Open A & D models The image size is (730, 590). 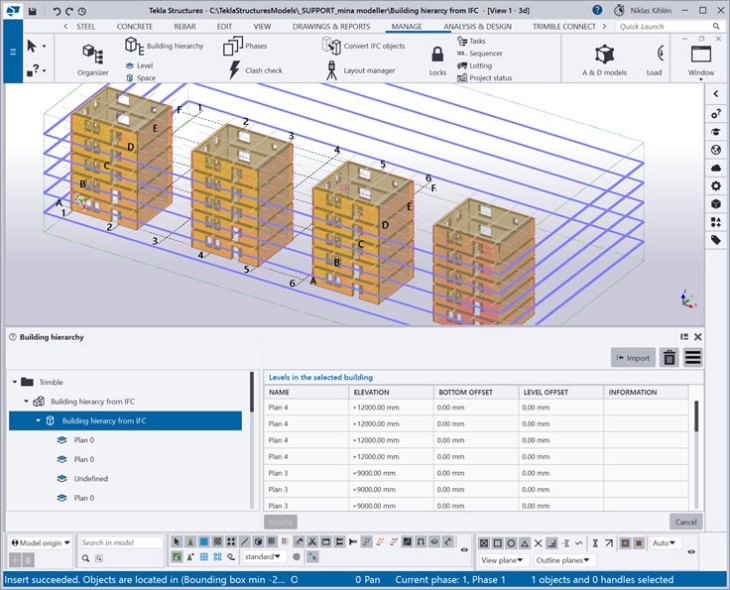[x=604, y=57]
